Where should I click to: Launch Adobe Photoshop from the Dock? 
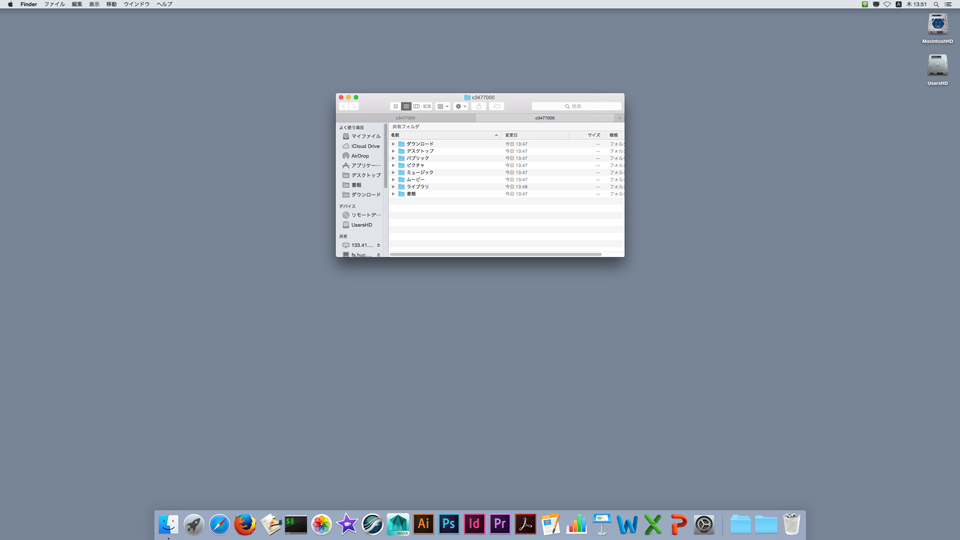tap(449, 525)
